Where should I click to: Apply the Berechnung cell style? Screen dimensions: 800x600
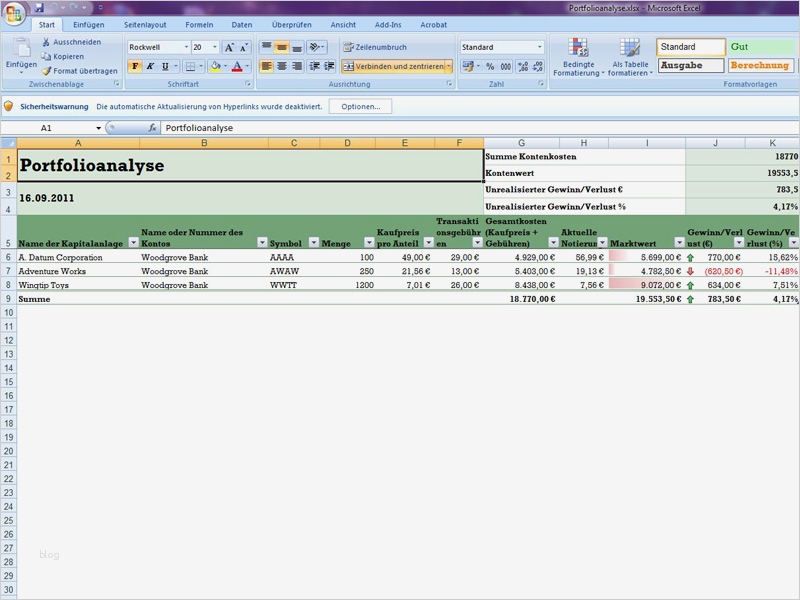760,65
